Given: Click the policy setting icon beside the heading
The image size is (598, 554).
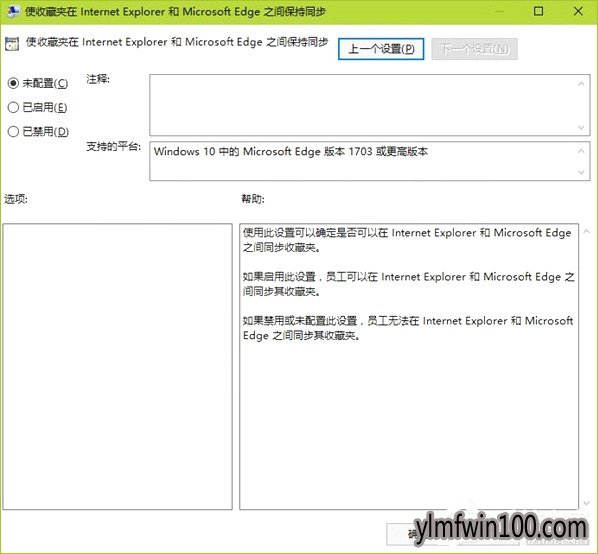Looking at the screenshot, I should pyautogui.click(x=12, y=44).
